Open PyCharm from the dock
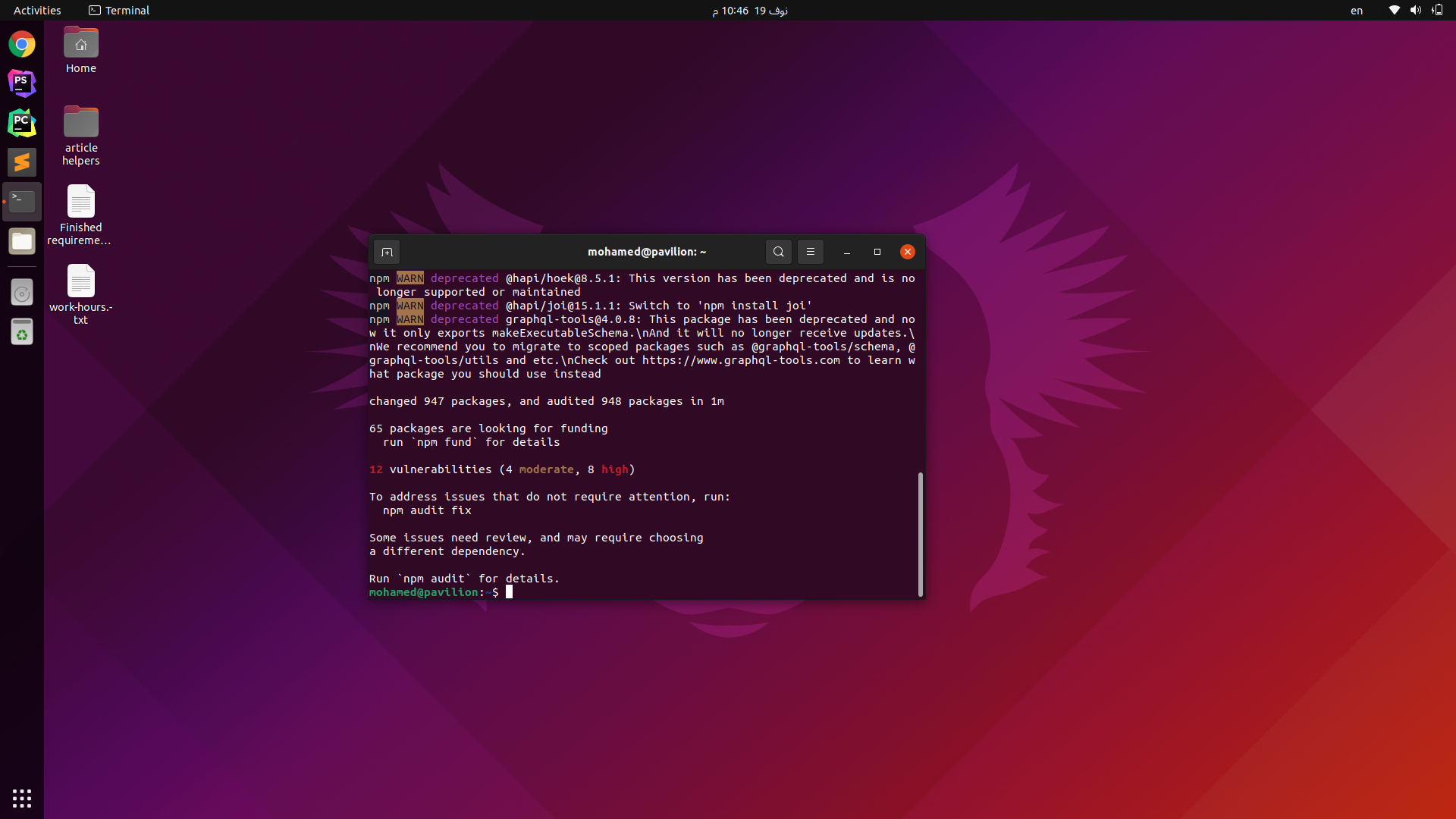 coord(22,123)
